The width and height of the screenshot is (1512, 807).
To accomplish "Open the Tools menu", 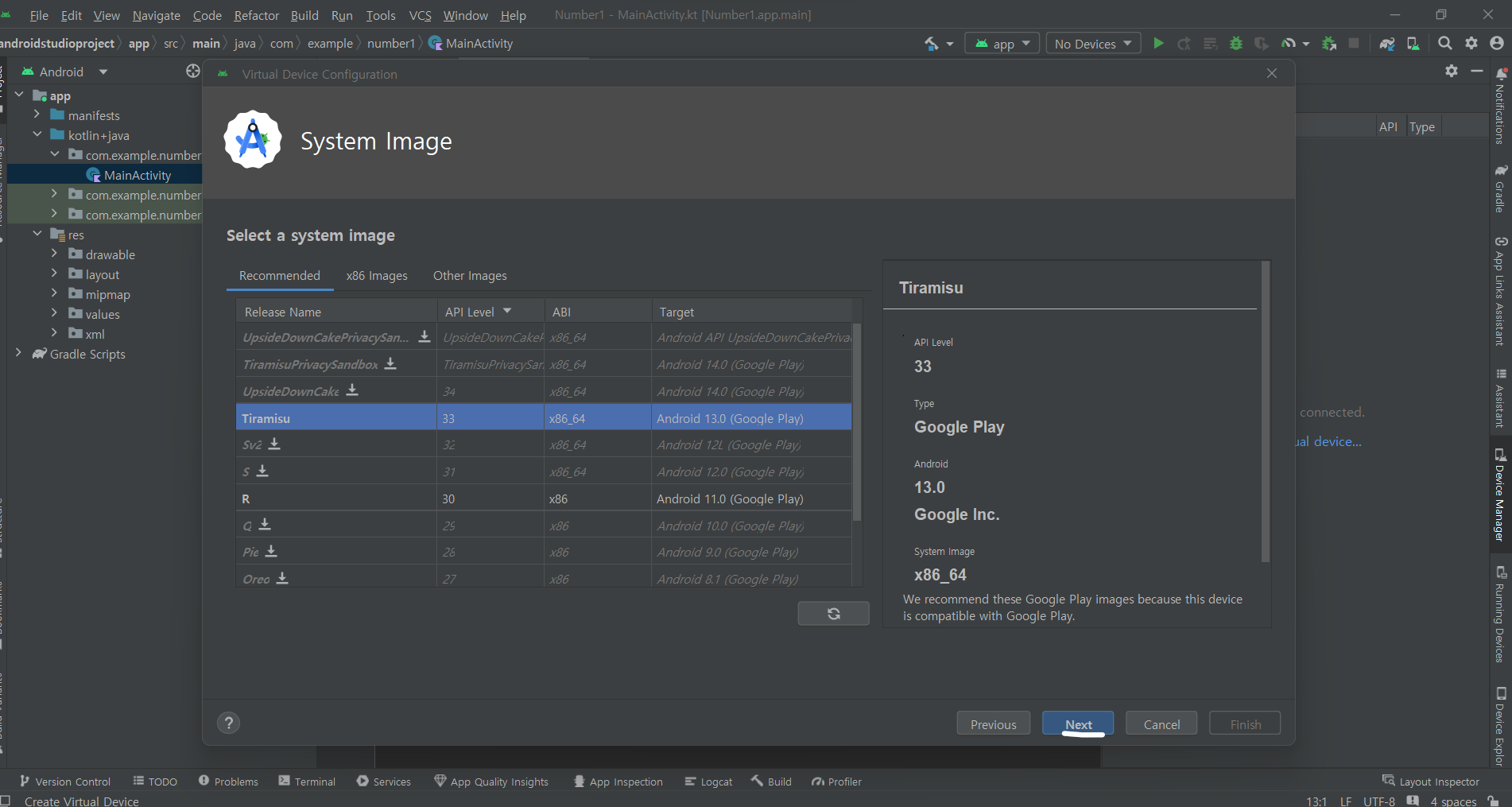I will click(x=381, y=15).
